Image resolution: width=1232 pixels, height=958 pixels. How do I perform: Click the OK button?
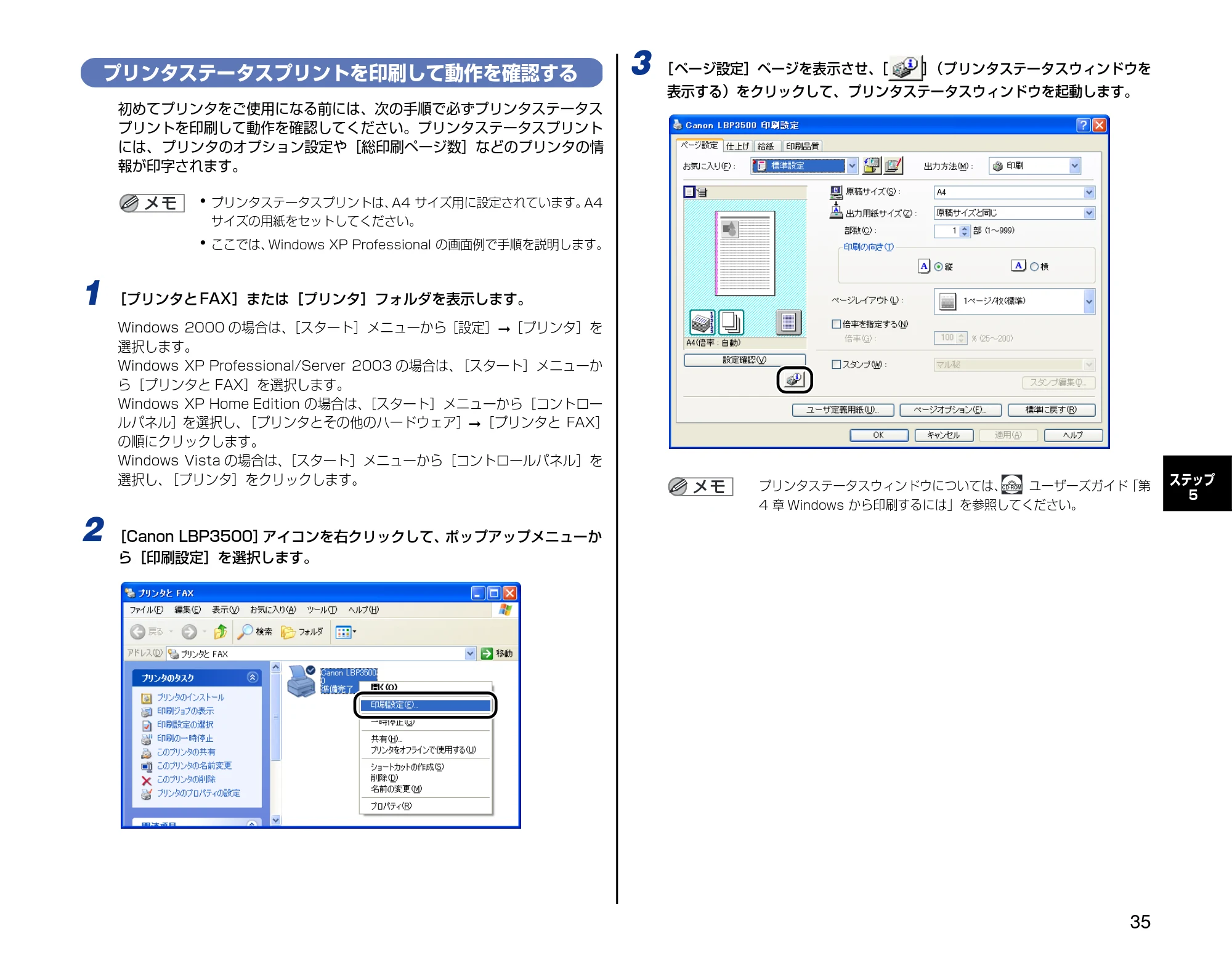pos(878,435)
